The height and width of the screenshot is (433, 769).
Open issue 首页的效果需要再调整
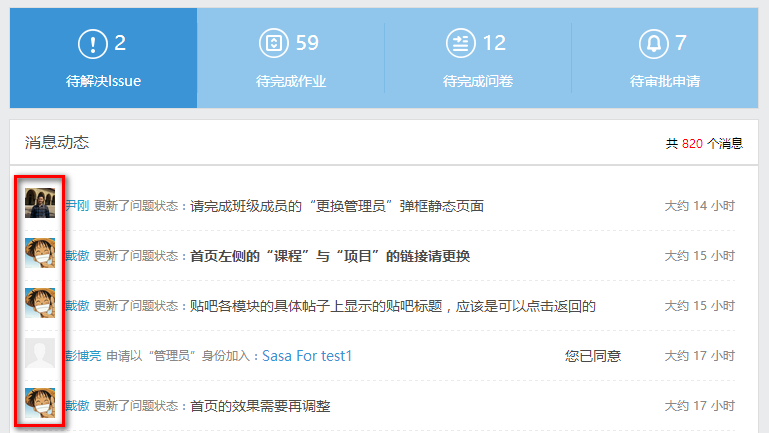(x=260, y=406)
